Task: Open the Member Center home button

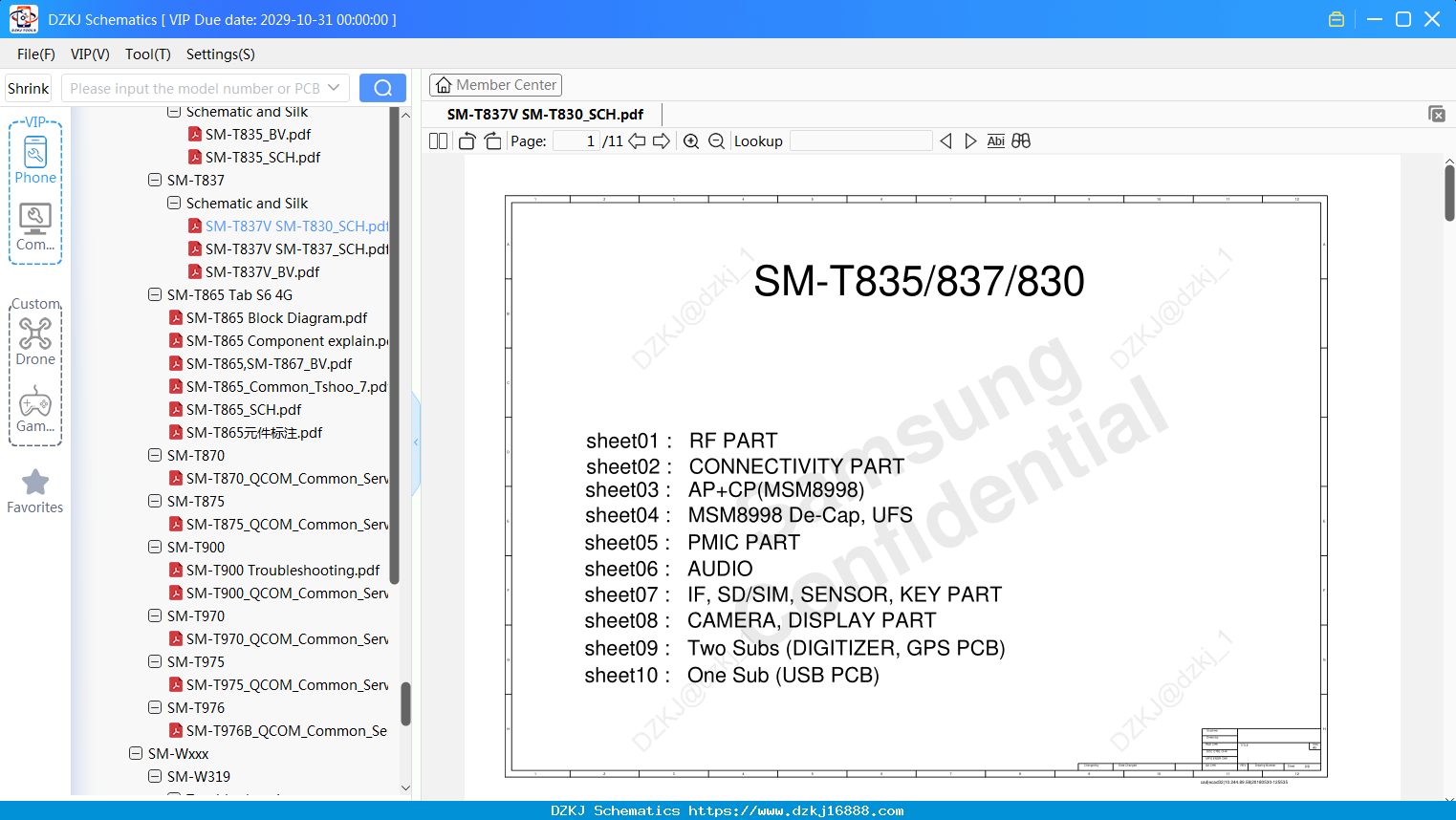Action: (495, 85)
